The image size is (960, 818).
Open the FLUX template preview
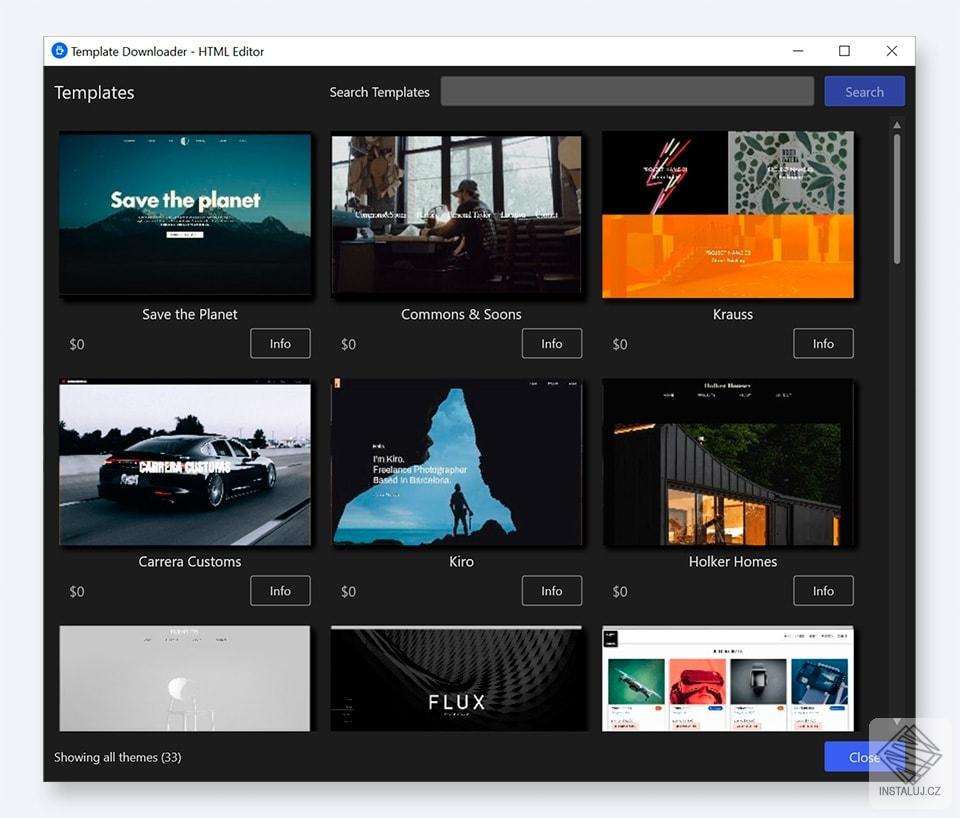pyautogui.click(x=456, y=678)
